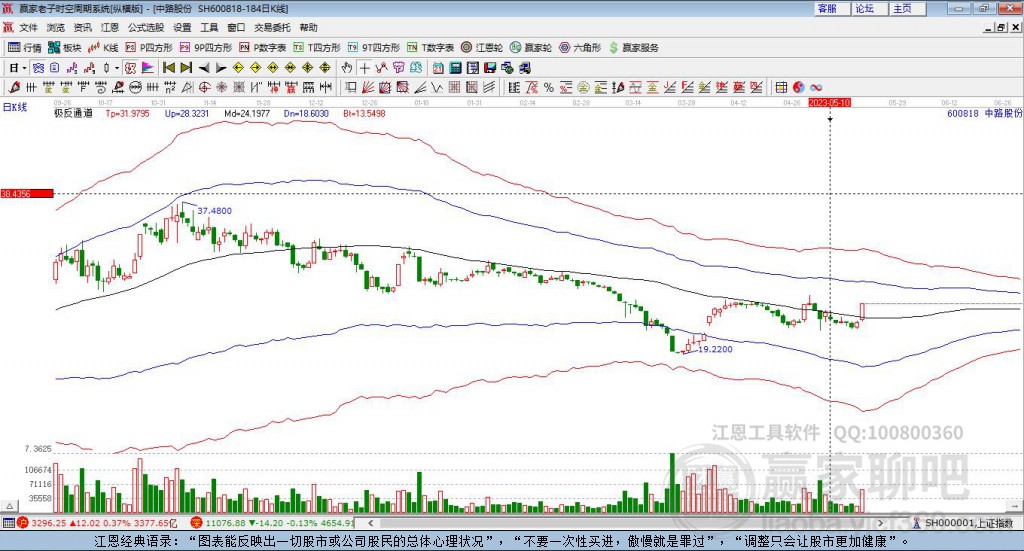
Task: Open the 六角形 hexagon tool
Action: tap(580, 48)
